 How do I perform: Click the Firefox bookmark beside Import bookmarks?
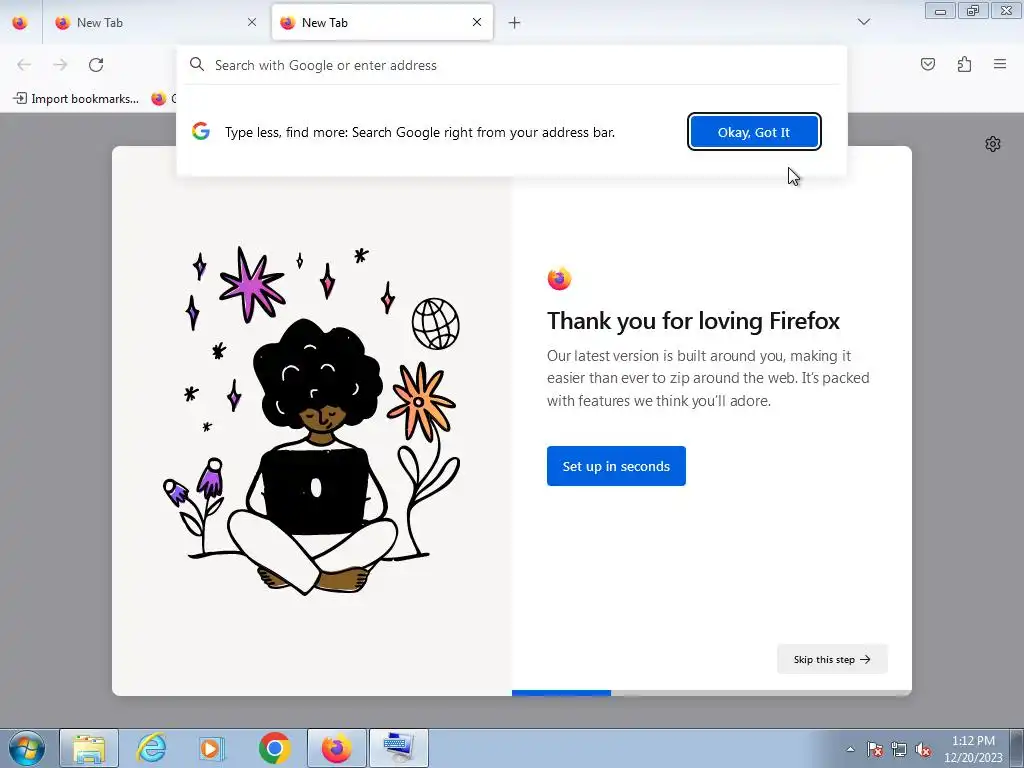tap(163, 99)
